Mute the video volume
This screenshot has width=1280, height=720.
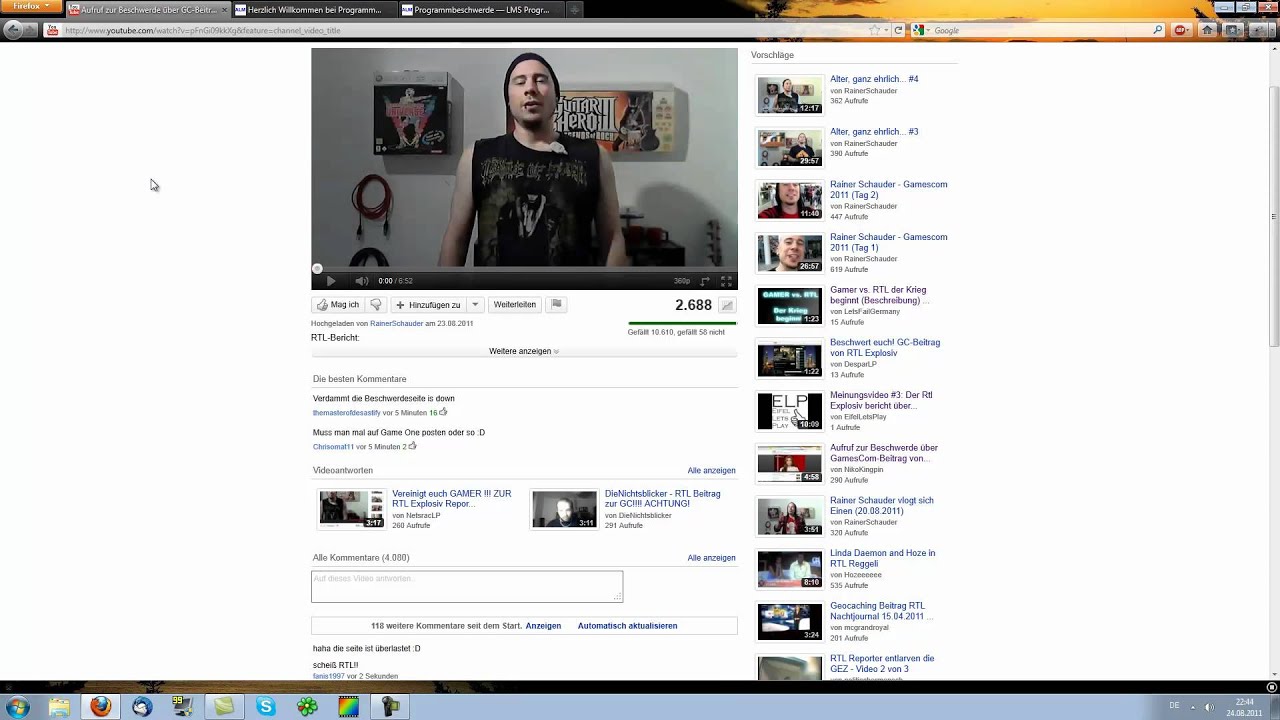[x=361, y=281]
